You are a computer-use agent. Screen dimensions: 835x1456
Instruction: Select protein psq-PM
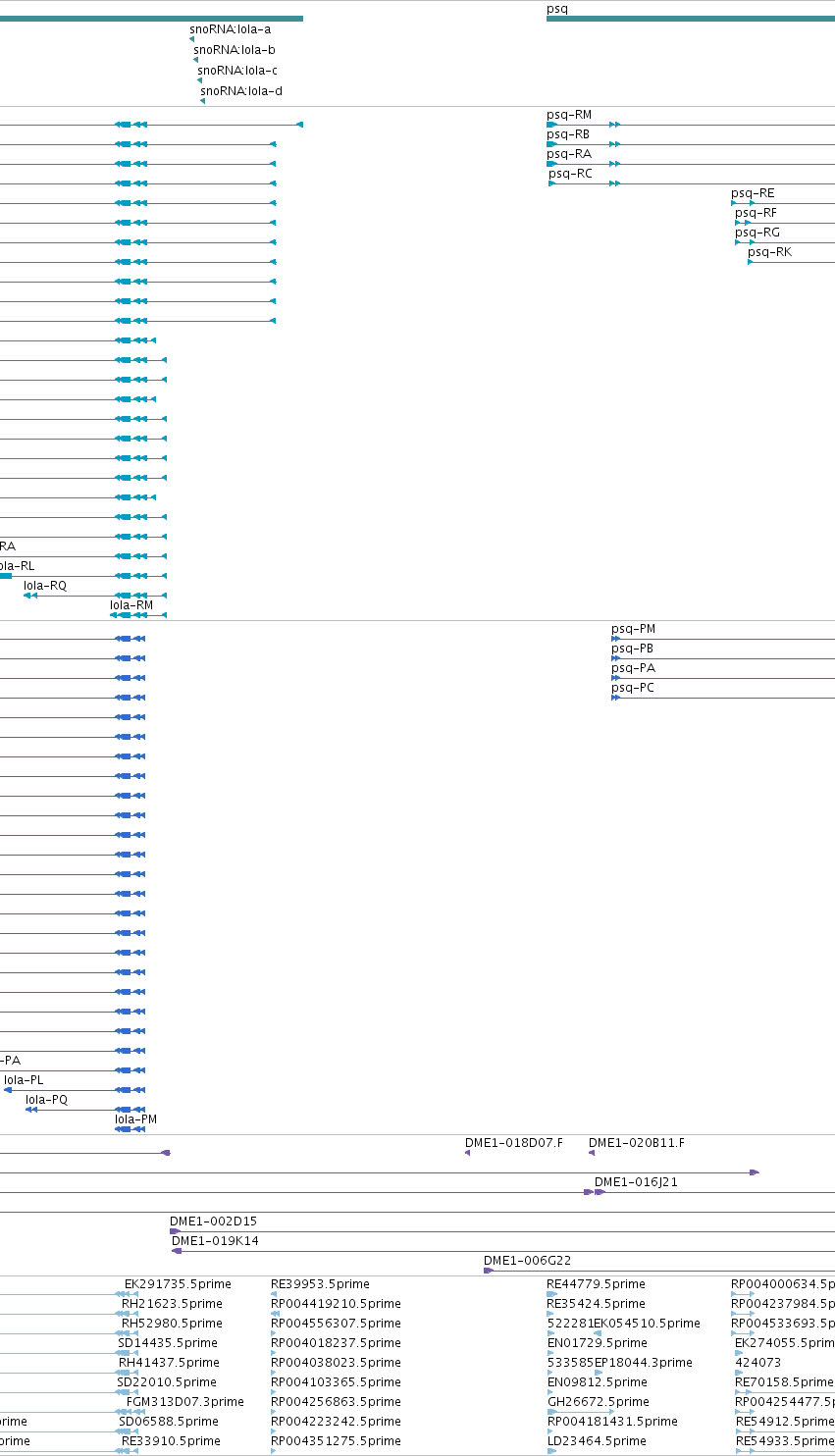[x=633, y=629]
